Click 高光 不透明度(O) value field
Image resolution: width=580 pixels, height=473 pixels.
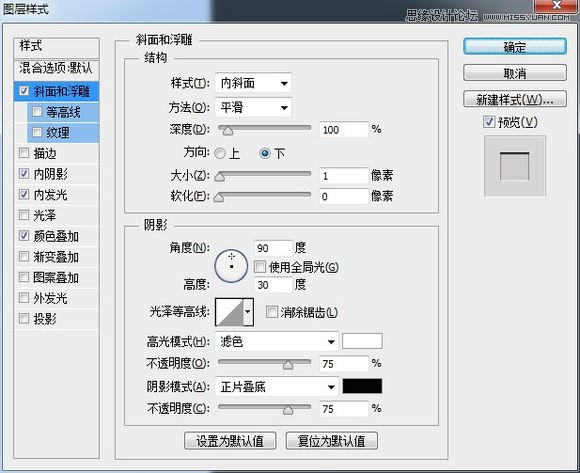[x=344, y=364]
